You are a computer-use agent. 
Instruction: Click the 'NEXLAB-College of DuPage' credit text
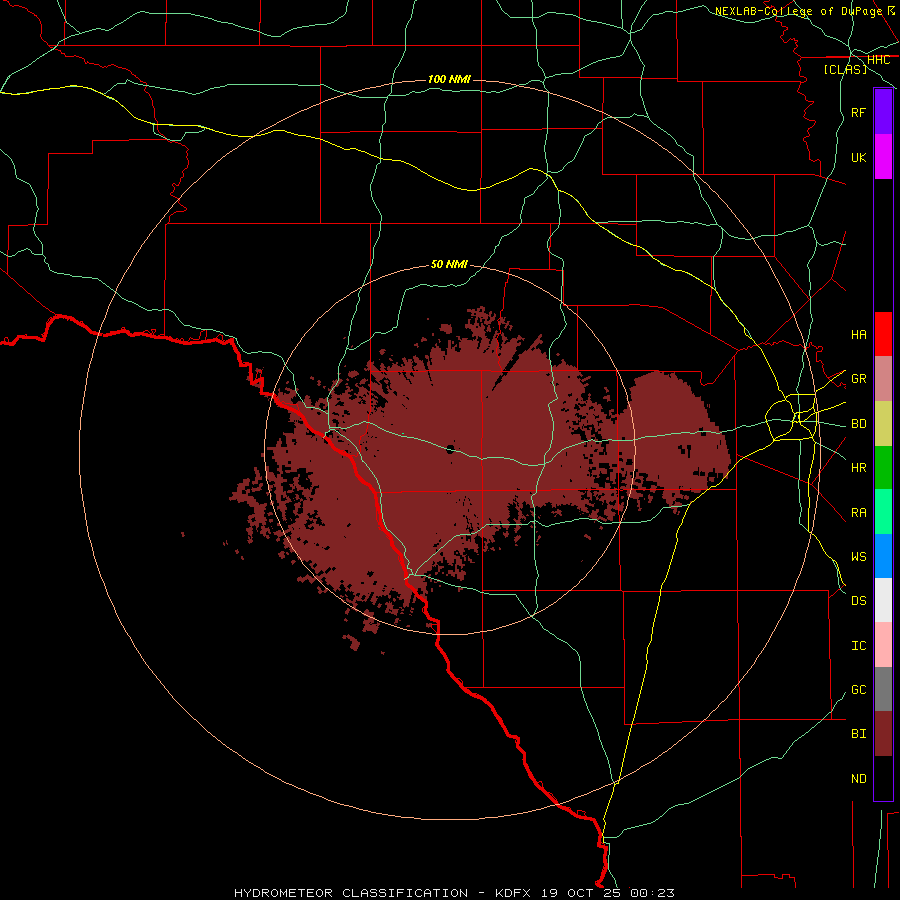coord(798,11)
